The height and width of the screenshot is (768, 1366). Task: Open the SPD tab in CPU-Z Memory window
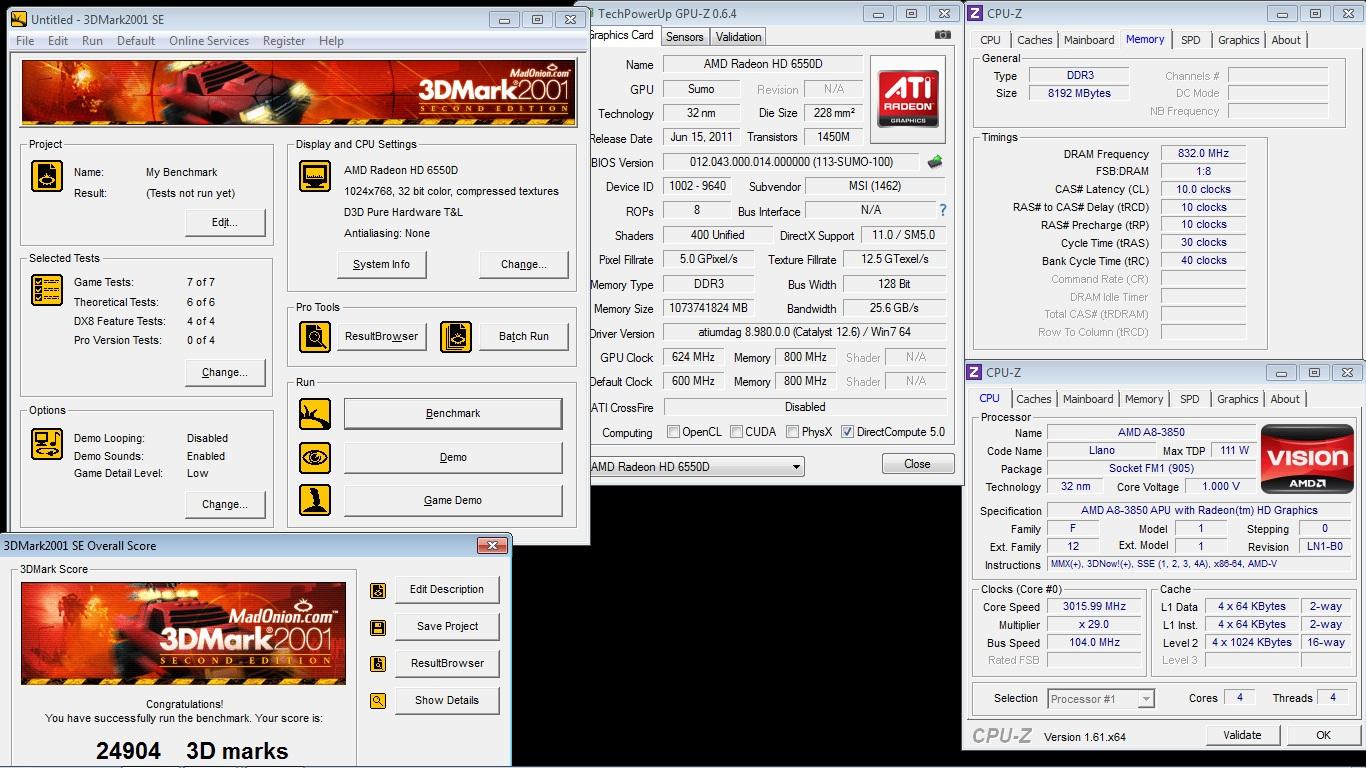1190,40
